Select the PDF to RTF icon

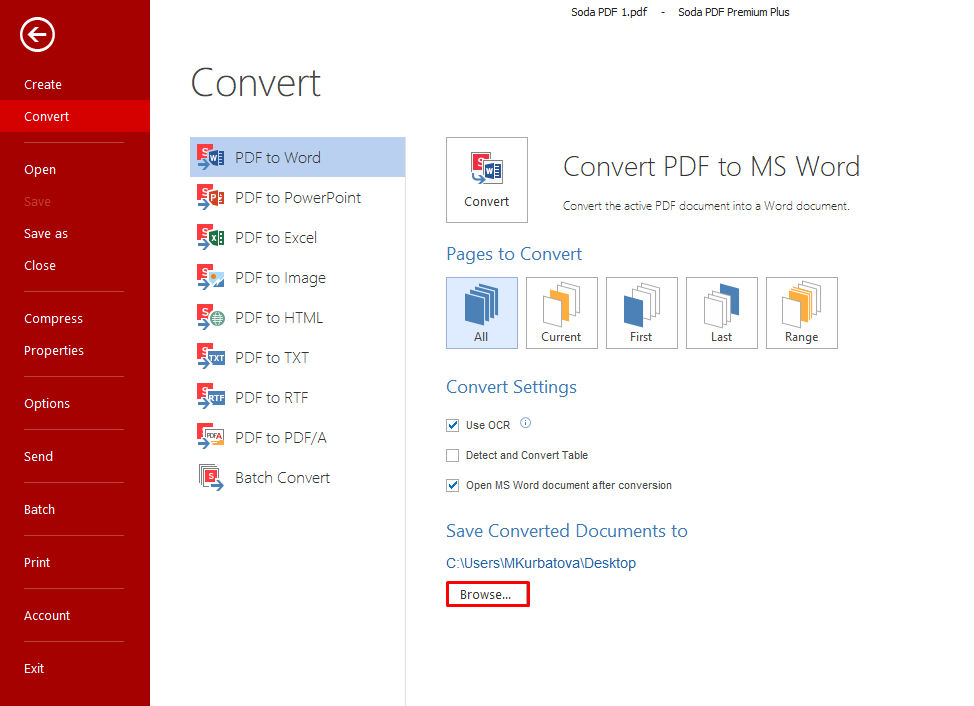(x=211, y=397)
